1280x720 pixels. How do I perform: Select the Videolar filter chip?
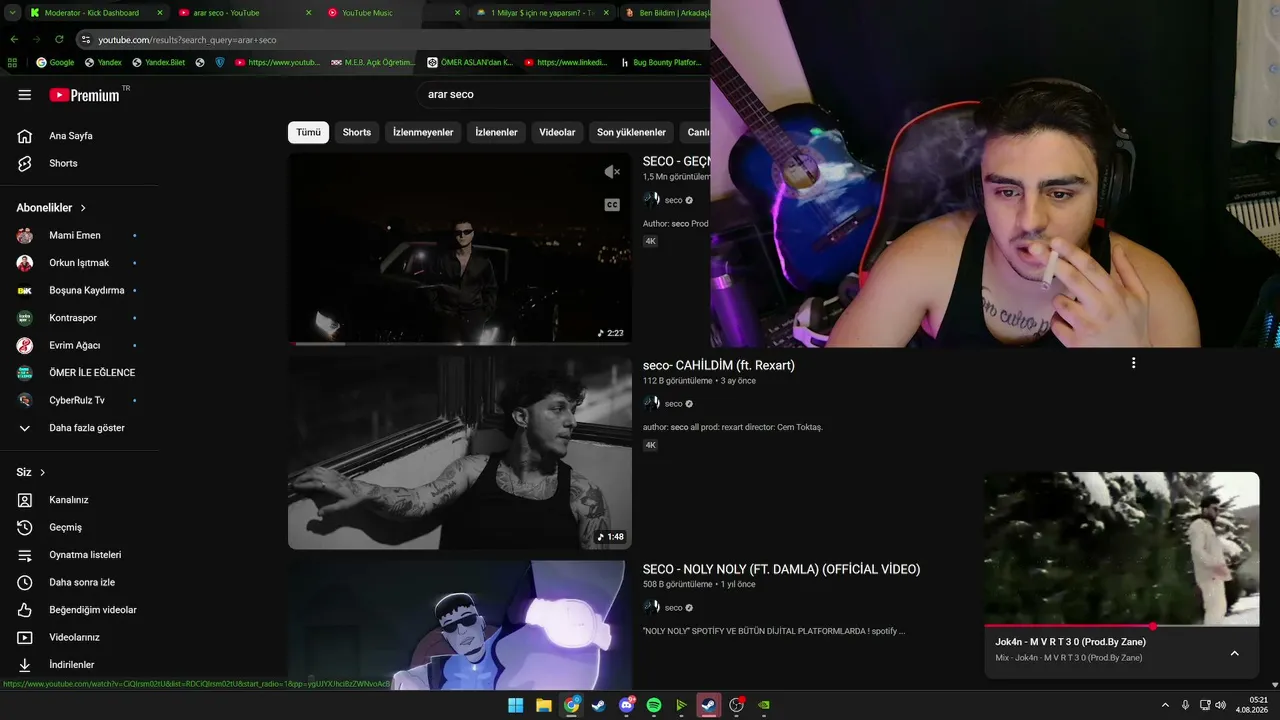pyautogui.click(x=557, y=132)
